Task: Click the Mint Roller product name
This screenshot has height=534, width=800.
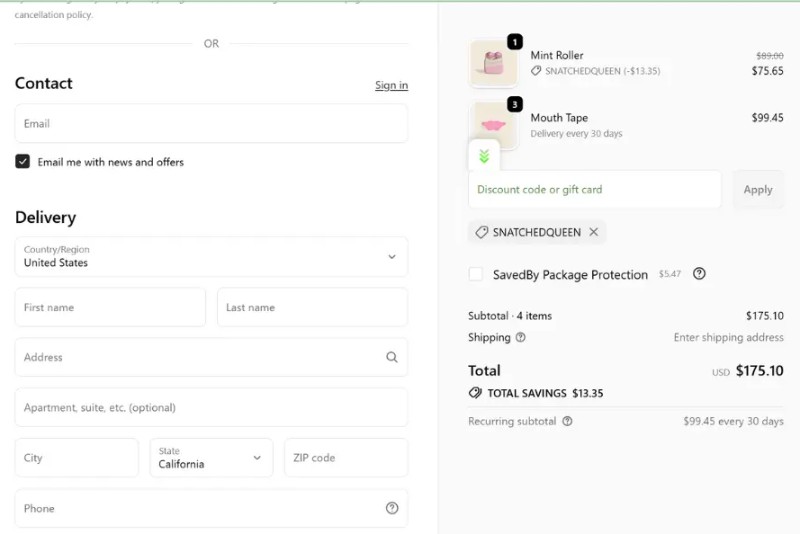Action: (557, 55)
